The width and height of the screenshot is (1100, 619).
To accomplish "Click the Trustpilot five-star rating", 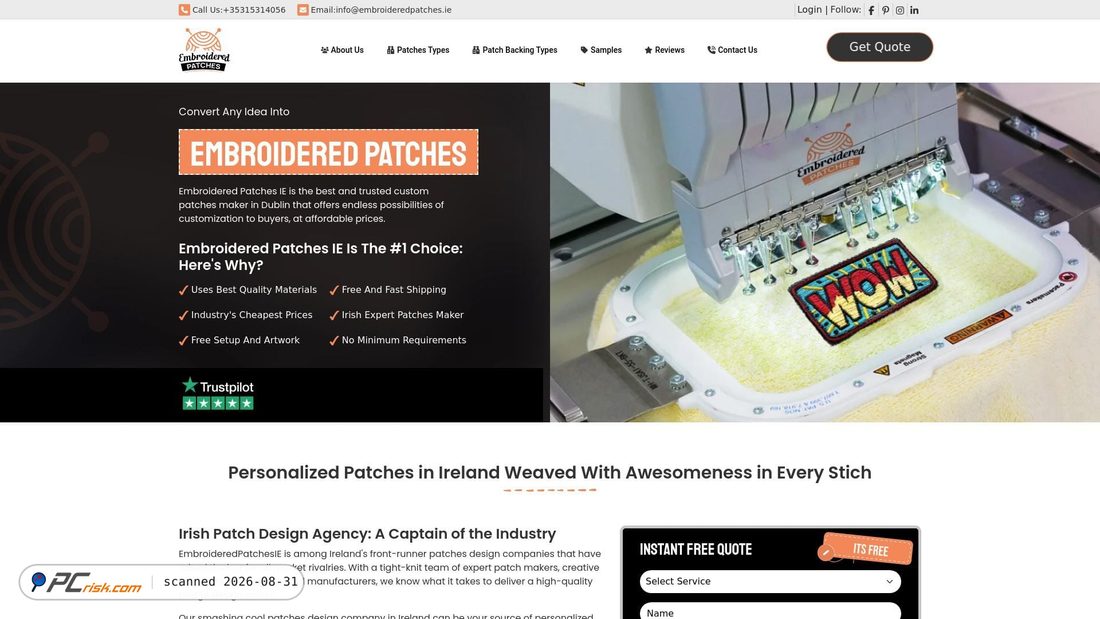I will click(218, 403).
